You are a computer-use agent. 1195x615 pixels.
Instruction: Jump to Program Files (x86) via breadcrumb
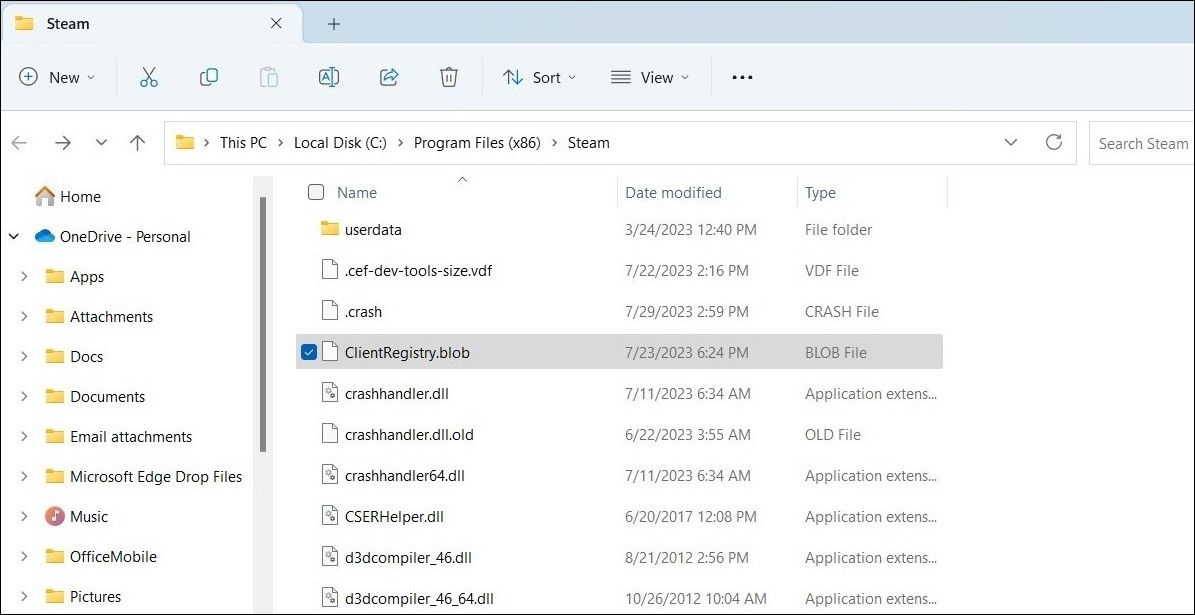(x=477, y=142)
